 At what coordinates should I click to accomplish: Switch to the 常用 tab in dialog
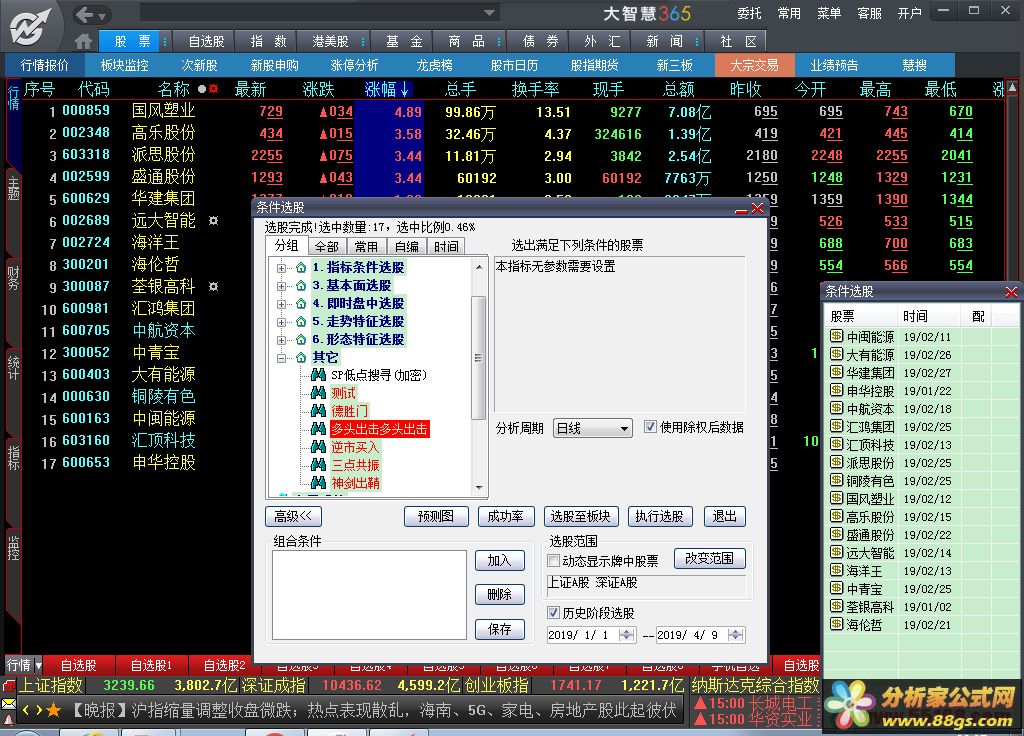coord(366,246)
